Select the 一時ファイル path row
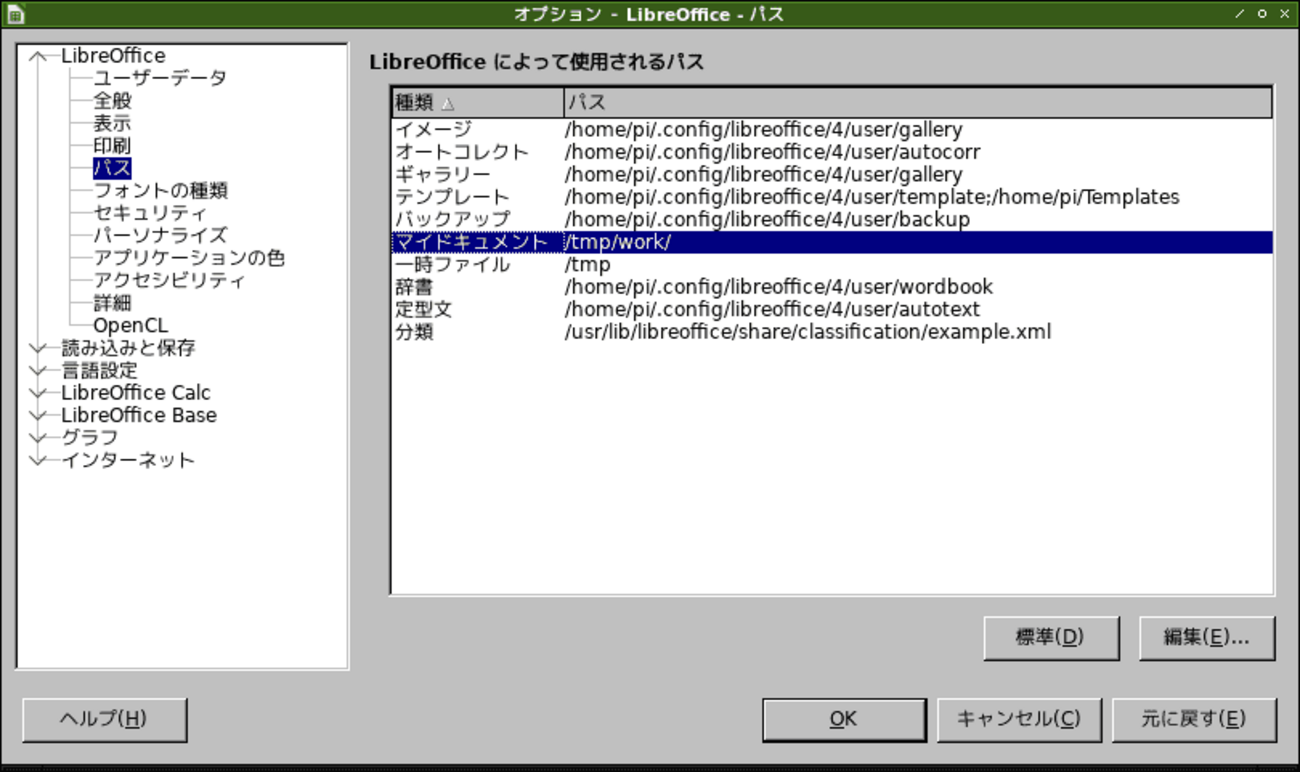Viewport: 1300px width, 772px height. tap(832, 265)
